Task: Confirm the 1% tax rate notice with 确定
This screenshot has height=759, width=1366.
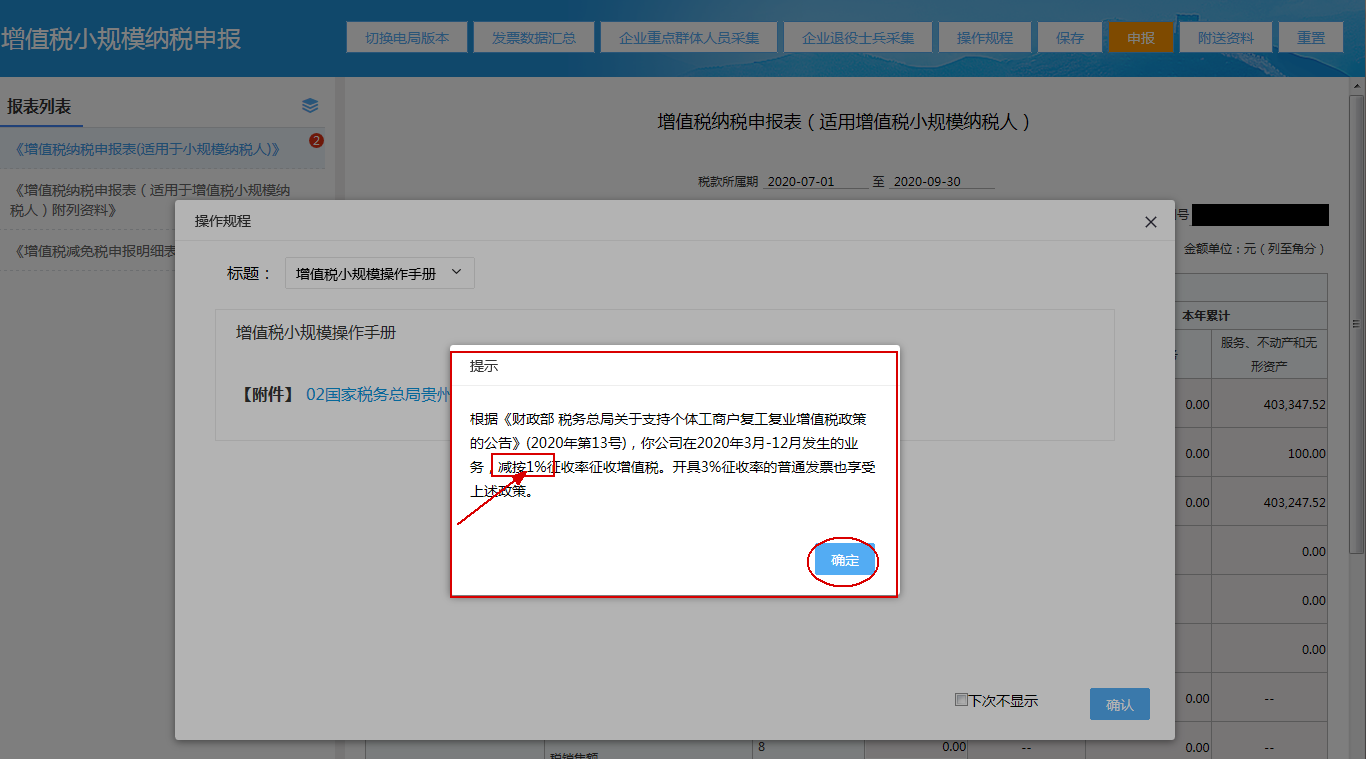Action: tap(843, 561)
